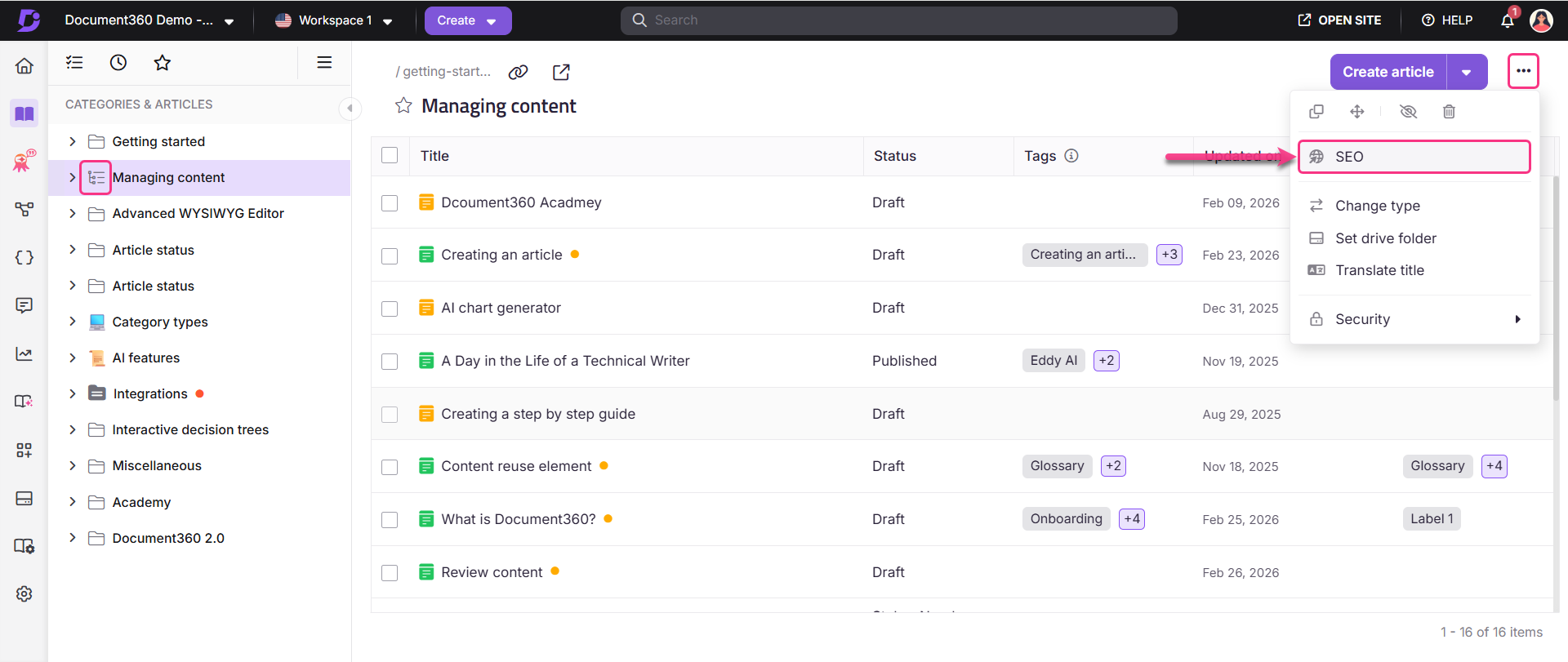1568x662 pixels.
Task: Click the more options ellipsis button
Action: [x=1523, y=71]
